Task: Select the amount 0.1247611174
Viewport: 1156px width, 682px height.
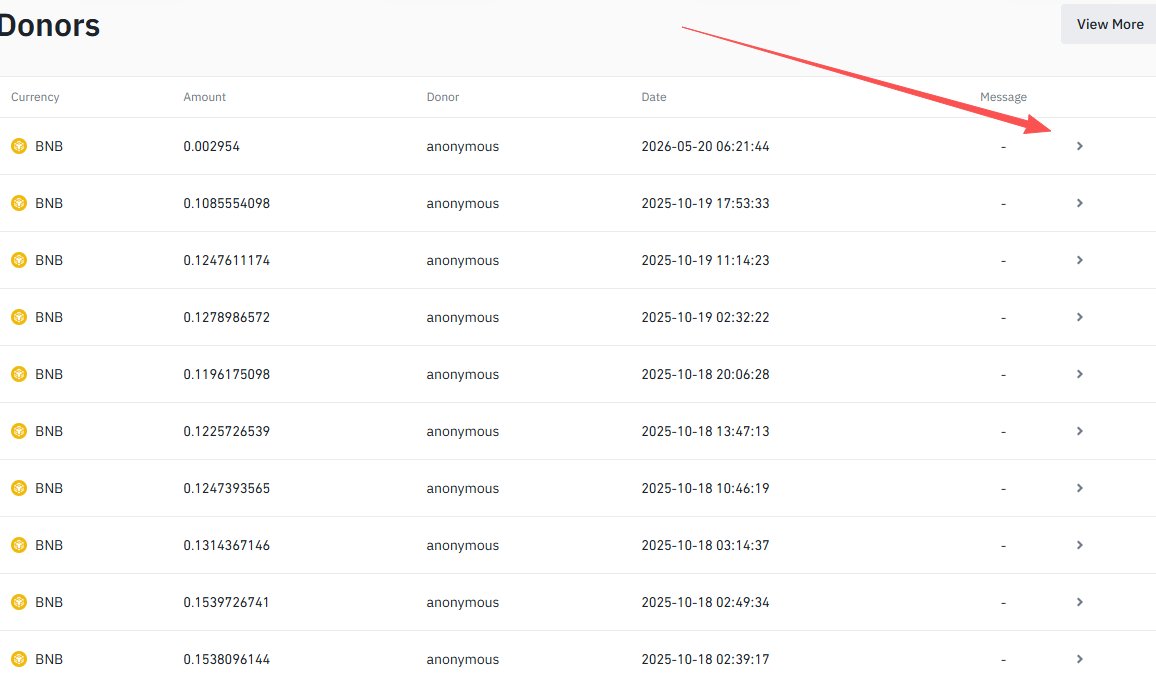Action: pos(226,260)
